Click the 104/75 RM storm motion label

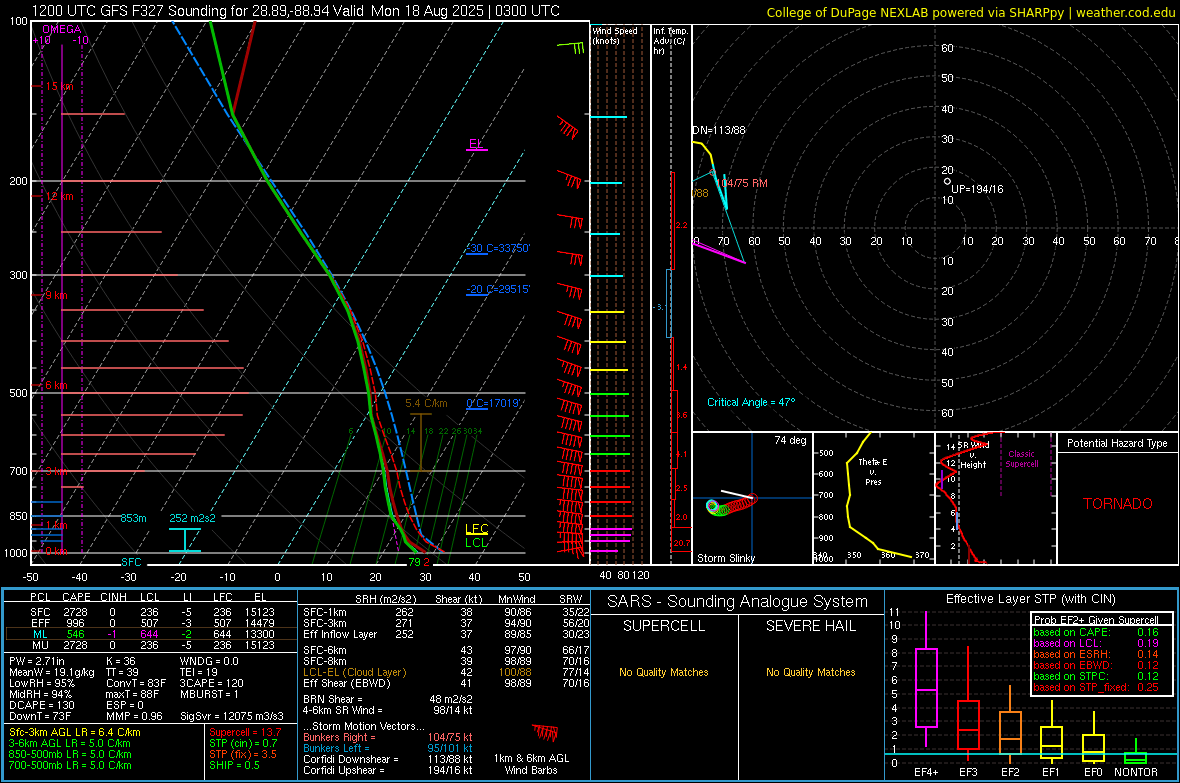(742, 183)
